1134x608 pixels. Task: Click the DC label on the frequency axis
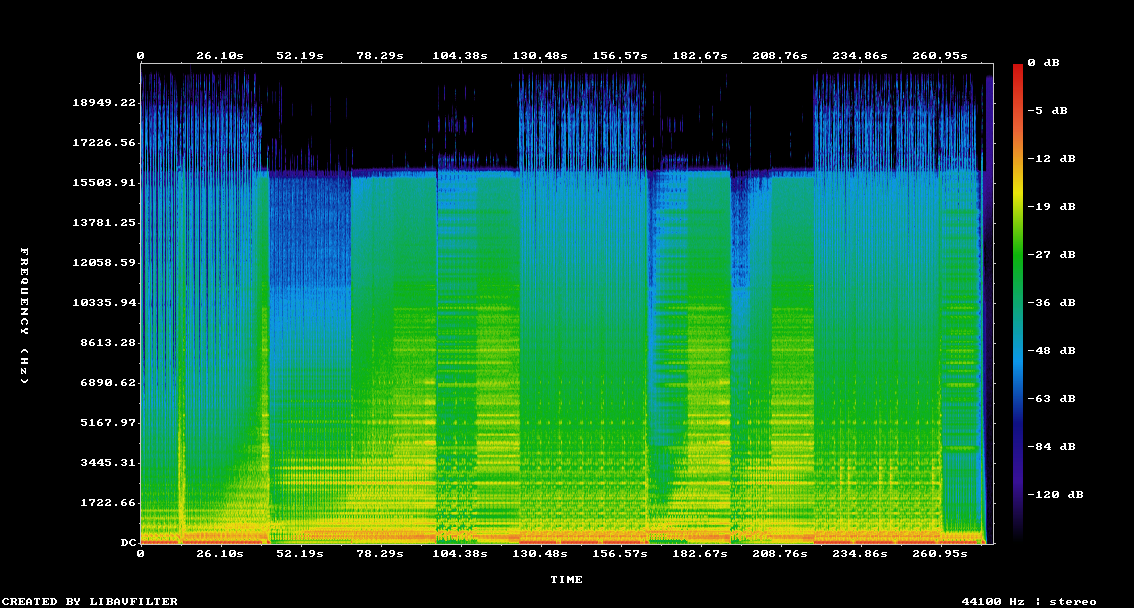128,543
